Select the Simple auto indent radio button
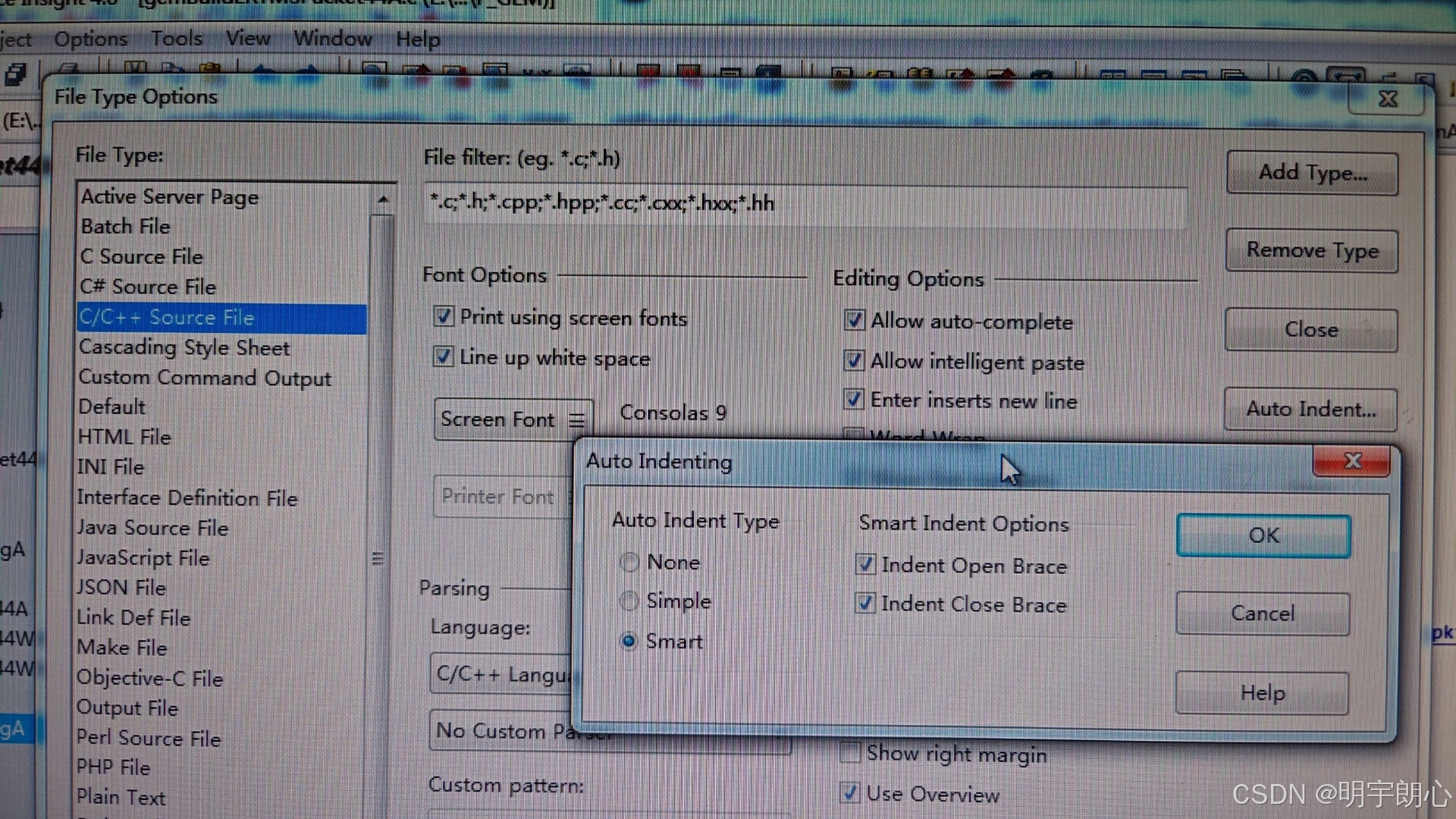The width and height of the screenshot is (1456, 819). click(629, 601)
